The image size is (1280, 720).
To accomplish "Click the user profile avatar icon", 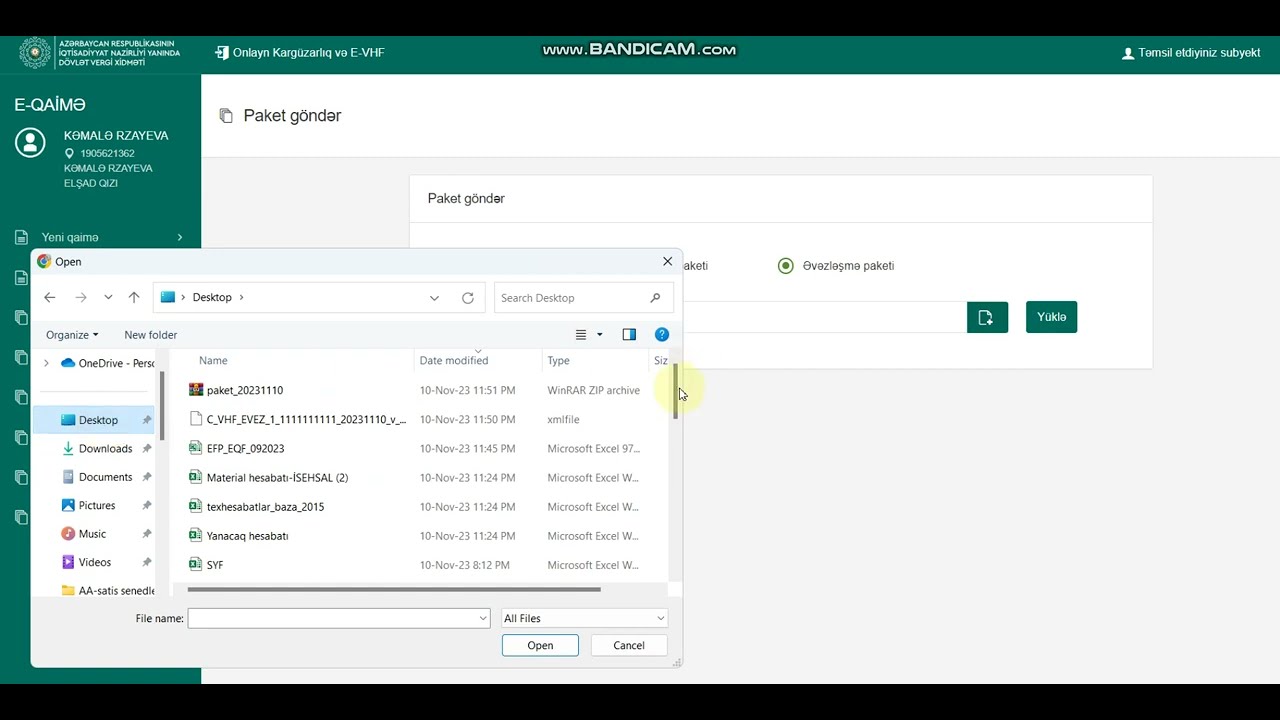I will 30,142.
